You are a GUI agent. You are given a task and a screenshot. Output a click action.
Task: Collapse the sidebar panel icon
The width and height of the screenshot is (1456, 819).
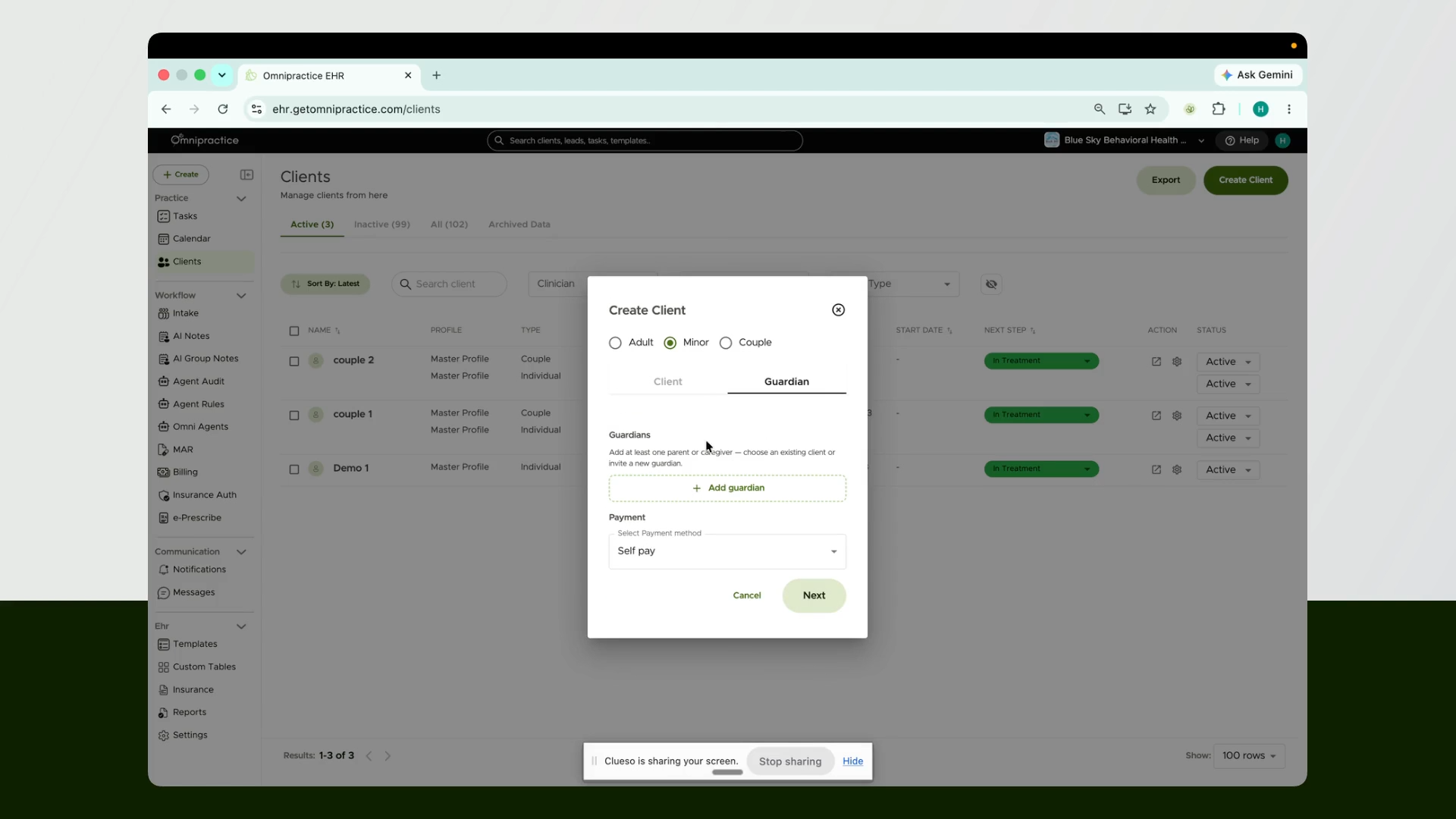pyautogui.click(x=246, y=174)
